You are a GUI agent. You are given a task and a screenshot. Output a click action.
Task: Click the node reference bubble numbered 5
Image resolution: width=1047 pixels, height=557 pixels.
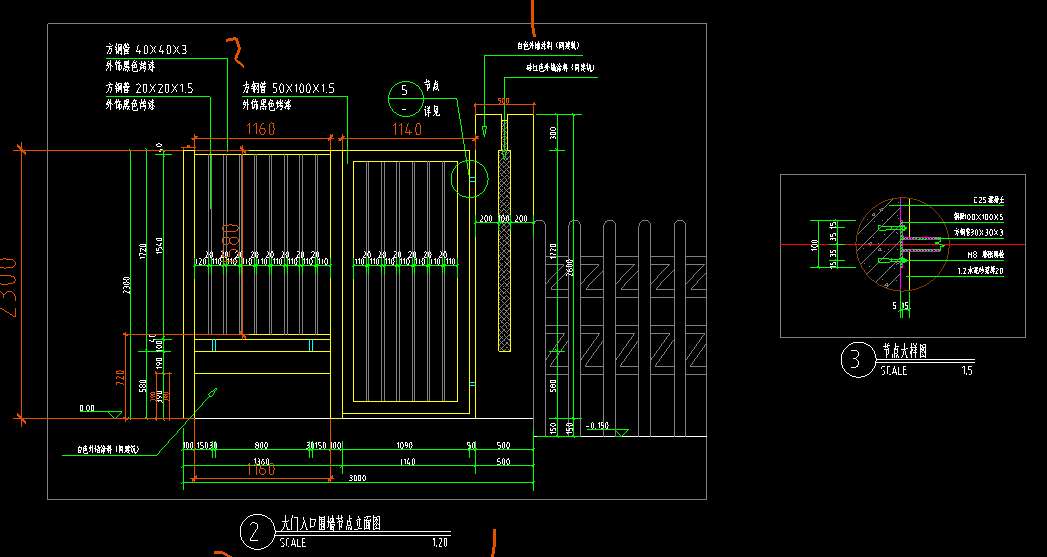pos(404,98)
